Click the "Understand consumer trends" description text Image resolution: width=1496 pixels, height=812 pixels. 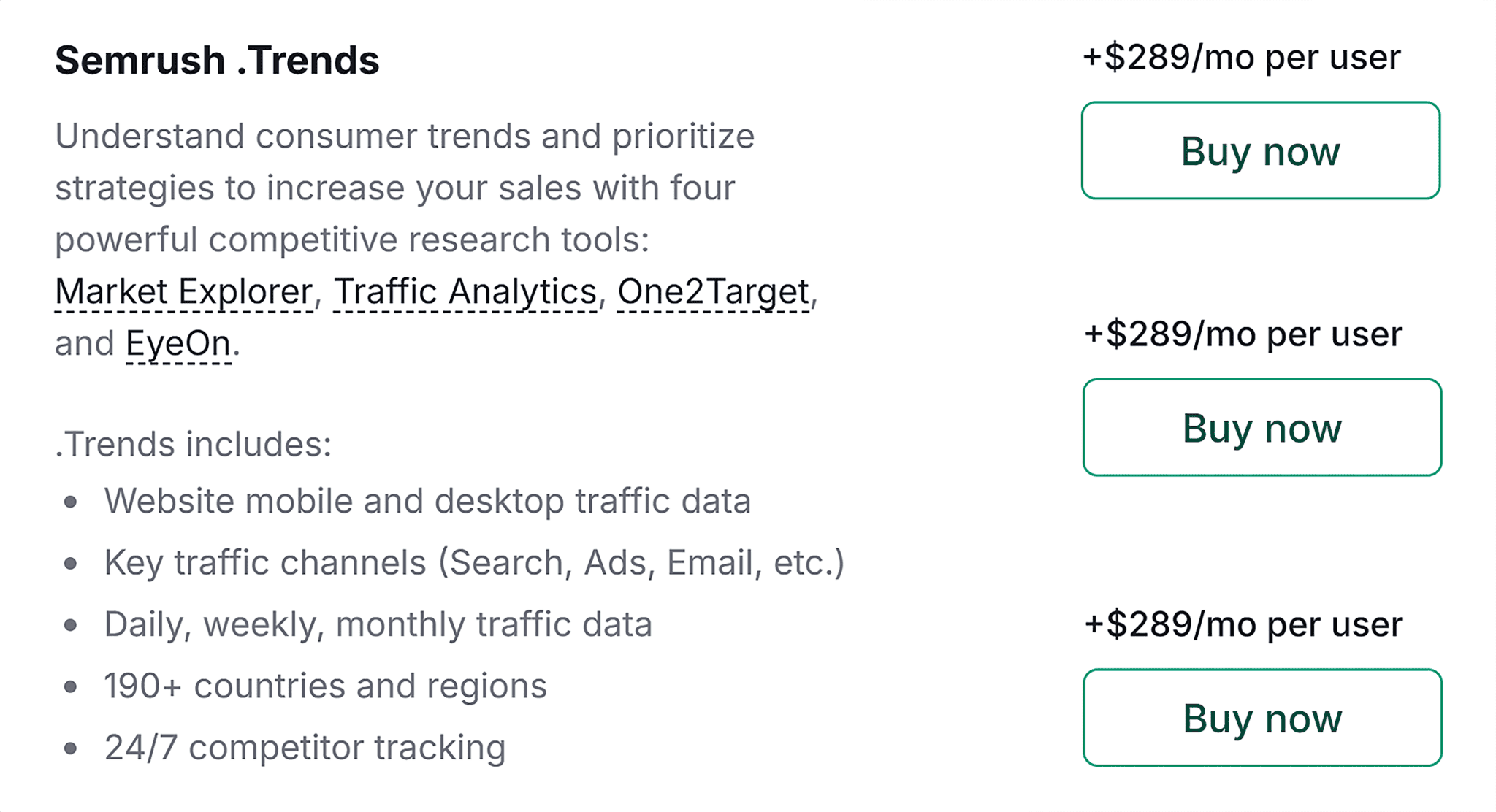pos(405,137)
